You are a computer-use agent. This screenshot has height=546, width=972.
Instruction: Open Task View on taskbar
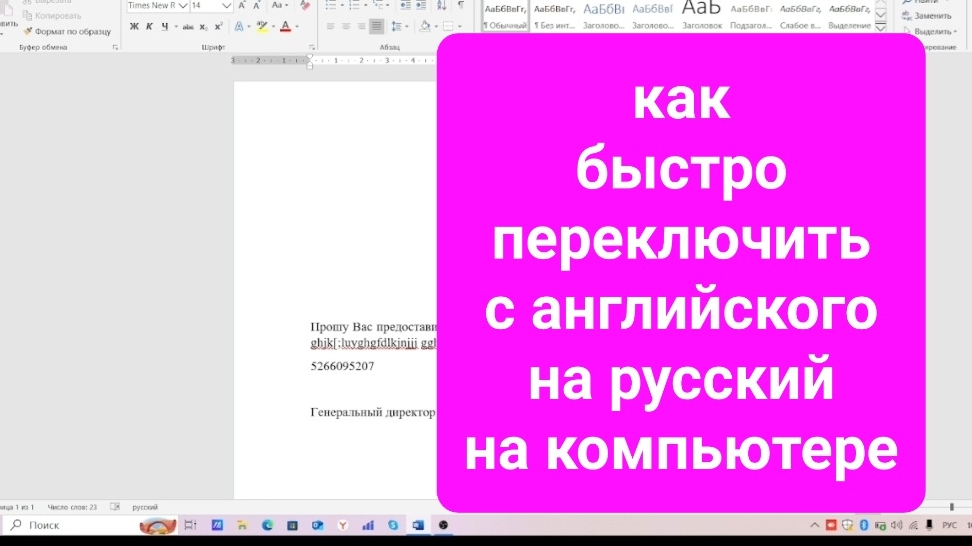[190, 526]
